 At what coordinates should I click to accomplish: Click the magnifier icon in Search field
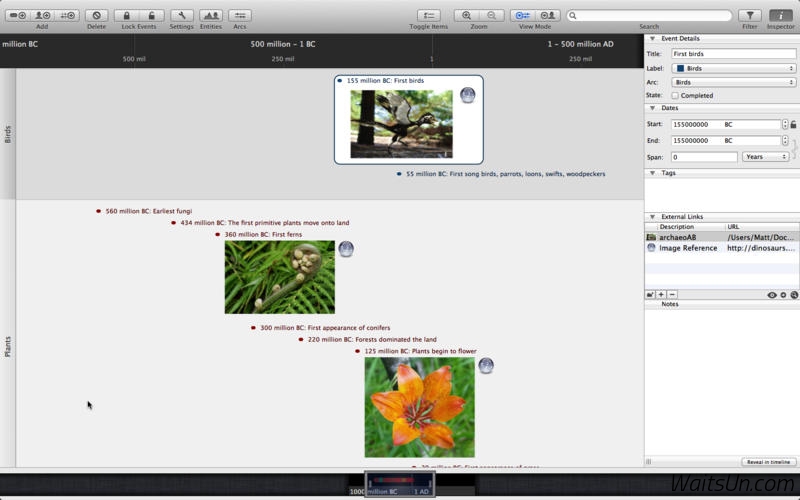[x=573, y=16]
